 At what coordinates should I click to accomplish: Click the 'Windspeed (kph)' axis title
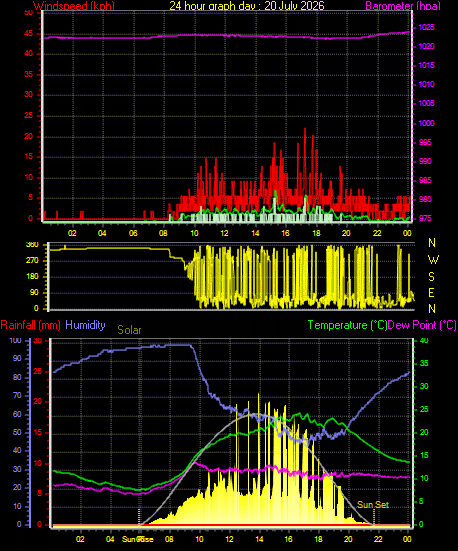(74, 6)
